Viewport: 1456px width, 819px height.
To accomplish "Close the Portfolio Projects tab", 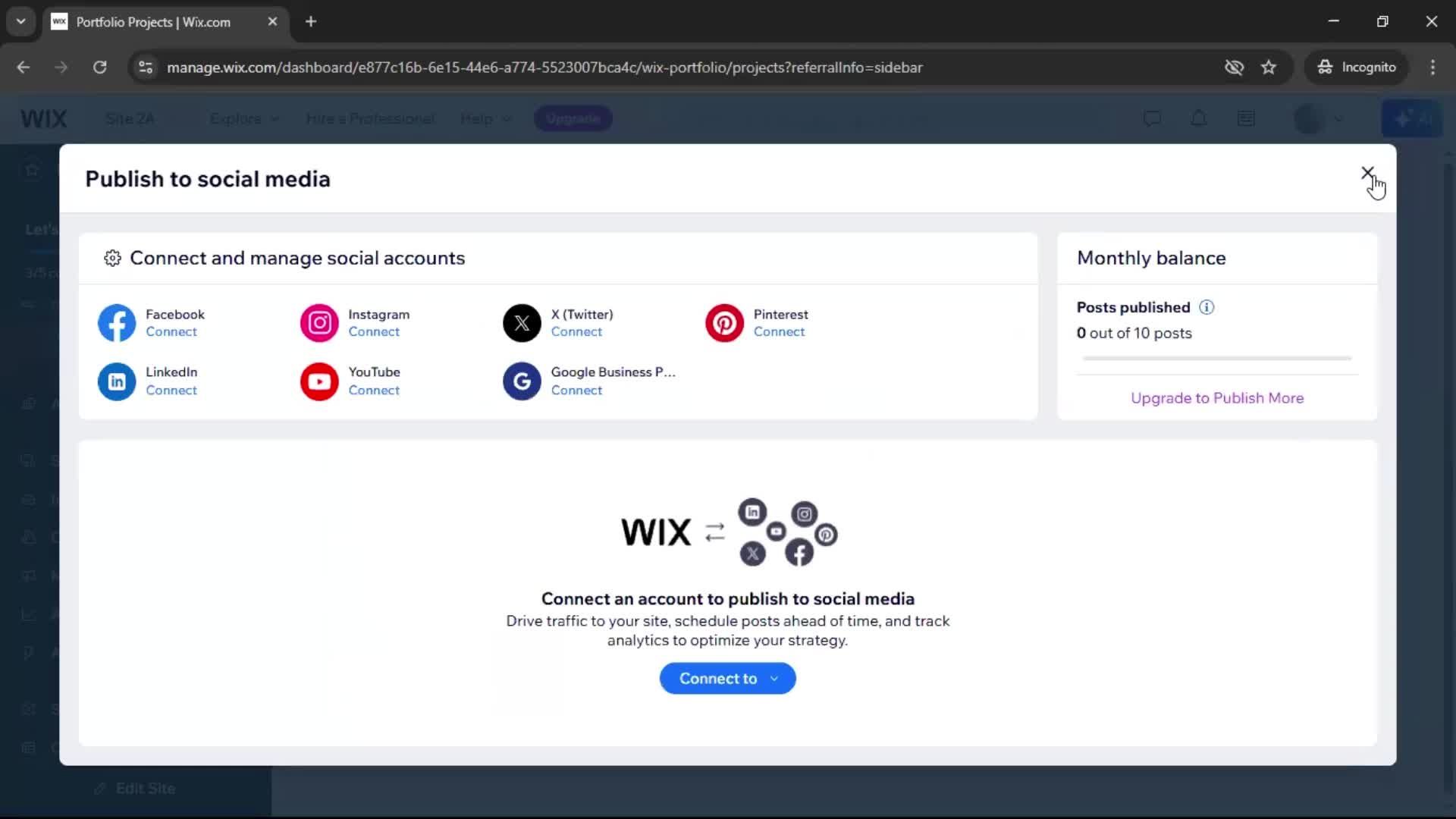I will (272, 22).
